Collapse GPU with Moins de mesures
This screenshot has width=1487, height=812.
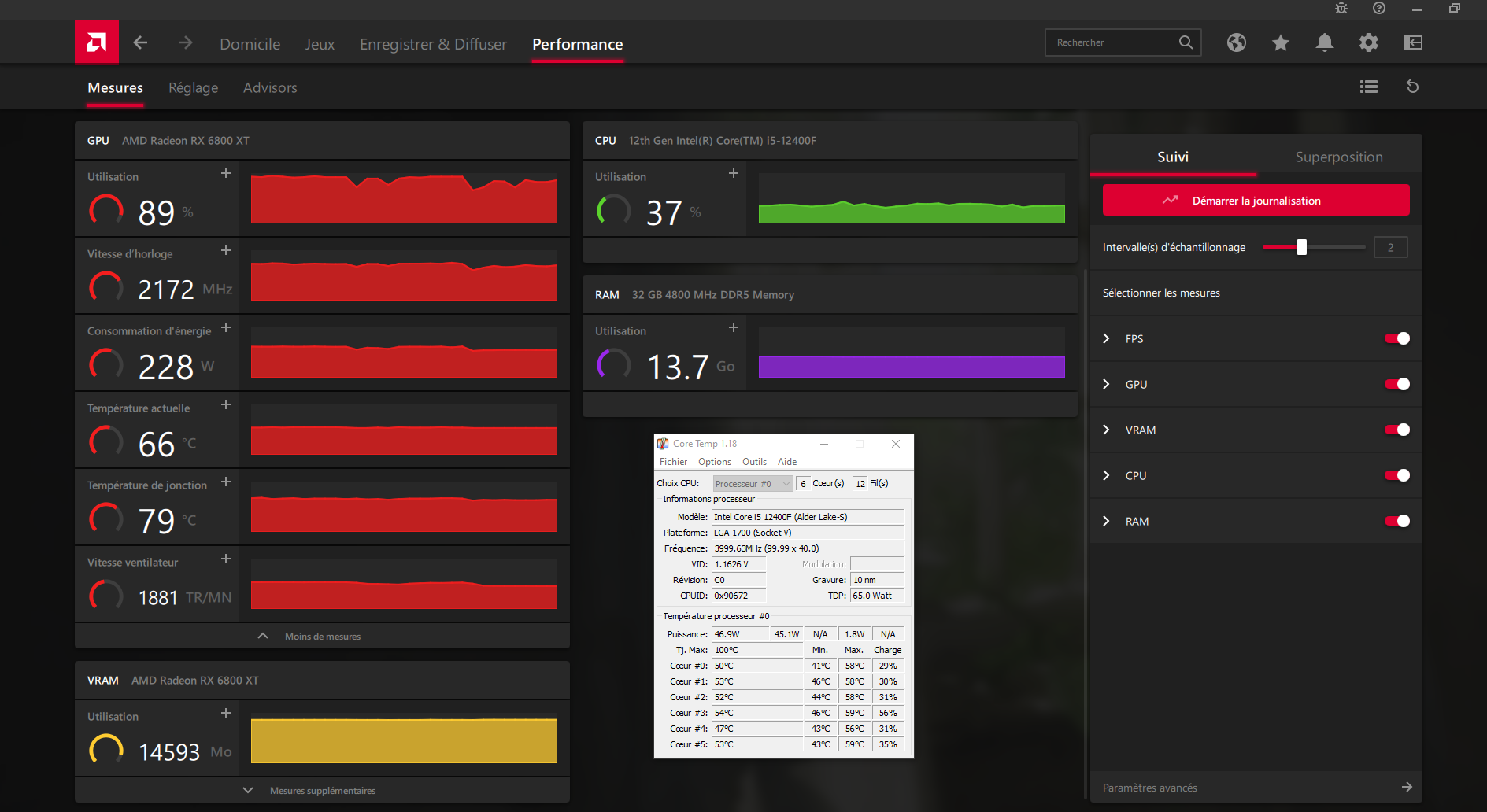pos(322,636)
